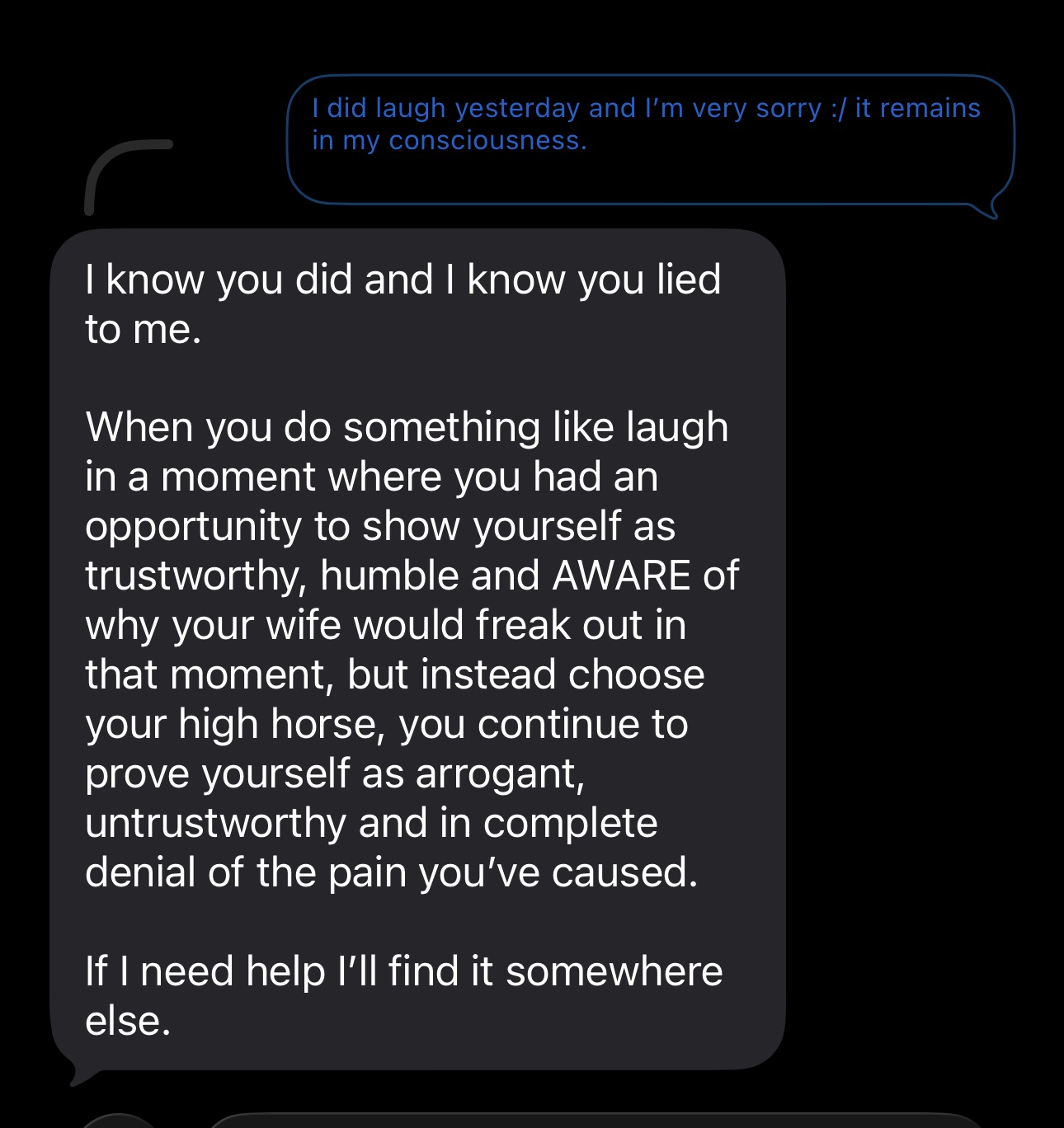Click the 'I know you lied to me' paragraph
This screenshot has height=1128, width=1064.
click(x=403, y=304)
